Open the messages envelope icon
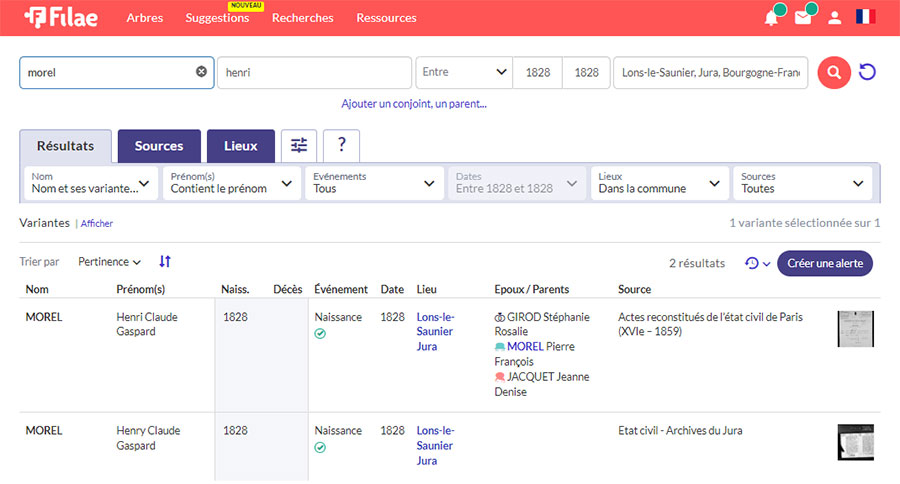The image size is (900, 484). (x=803, y=18)
